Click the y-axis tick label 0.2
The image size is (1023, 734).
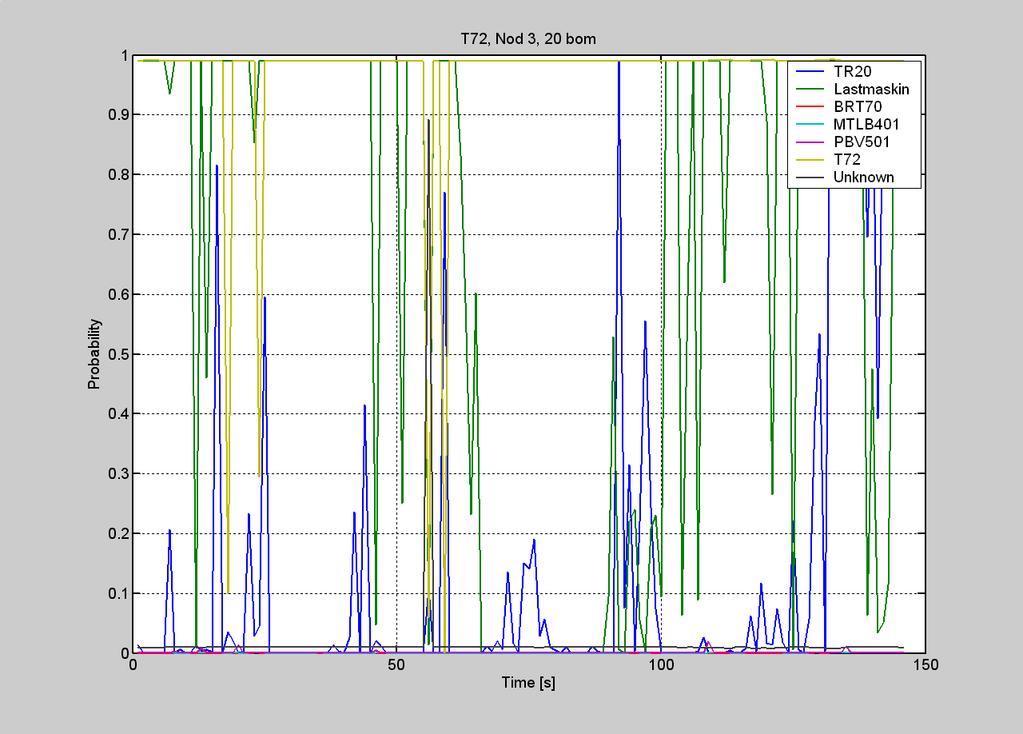(118, 534)
